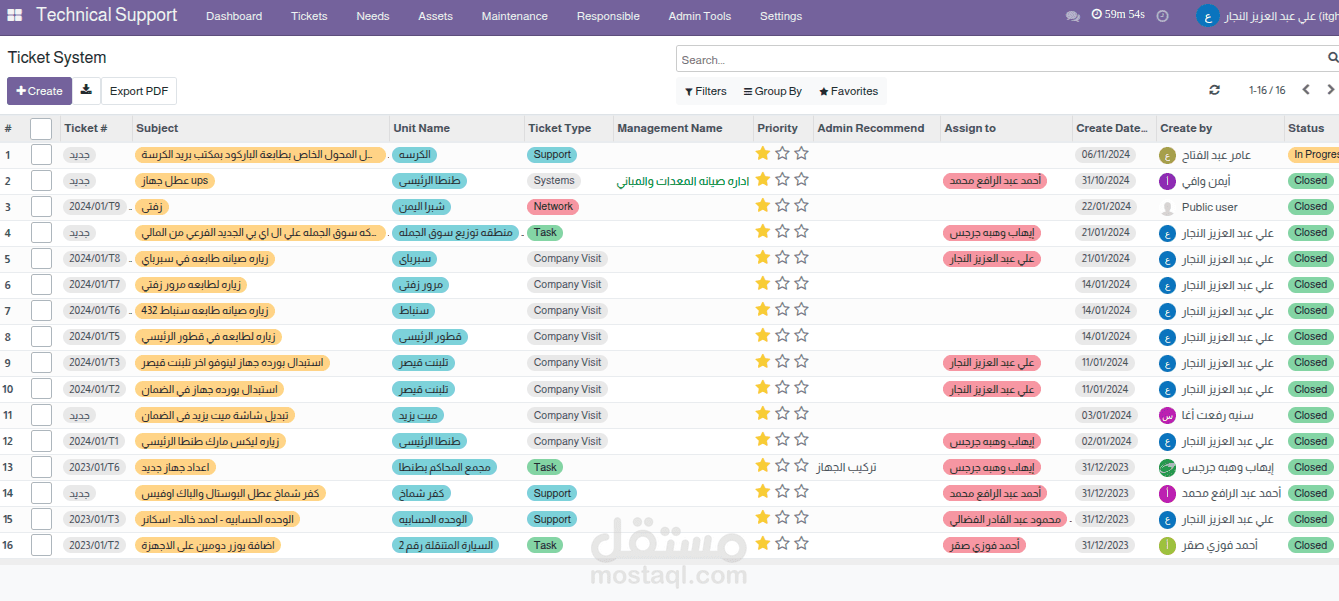Open ticket 2024/01/T9 row
1339x601 pixels.
[x=669, y=207]
